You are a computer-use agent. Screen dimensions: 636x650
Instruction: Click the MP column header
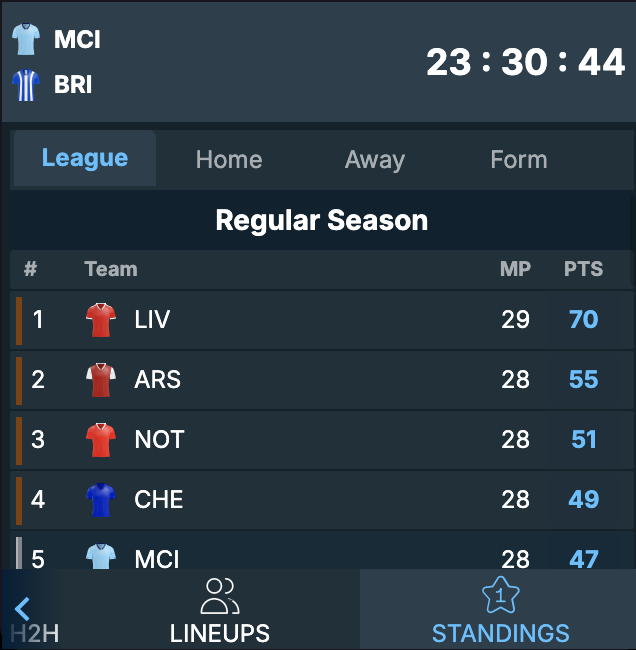coord(515,269)
